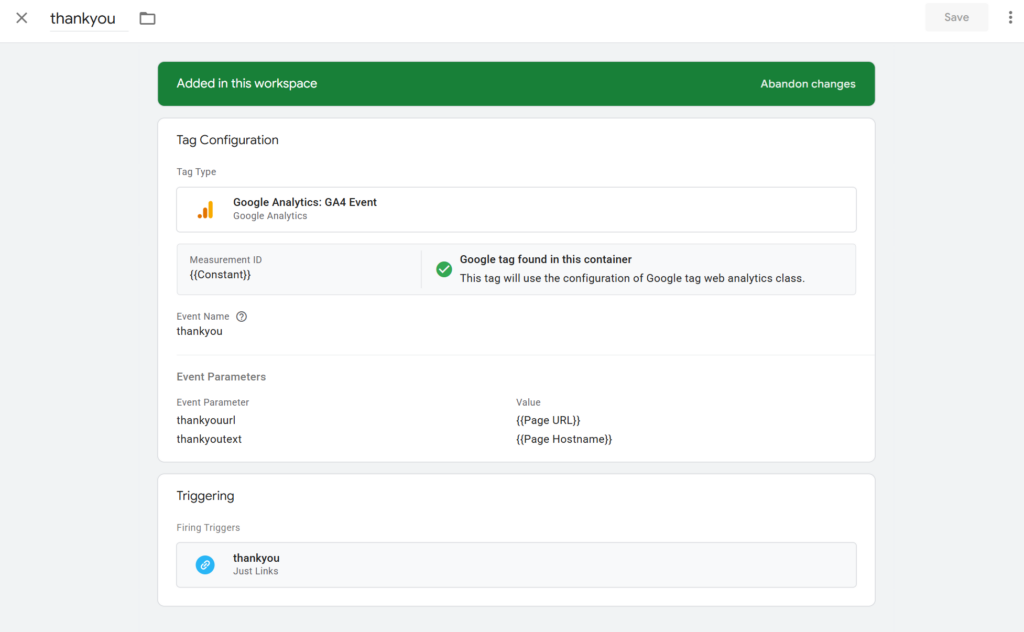The width and height of the screenshot is (1024, 632).
Task: Click Abandon changes in green banner
Action: pyautogui.click(x=807, y=84)
